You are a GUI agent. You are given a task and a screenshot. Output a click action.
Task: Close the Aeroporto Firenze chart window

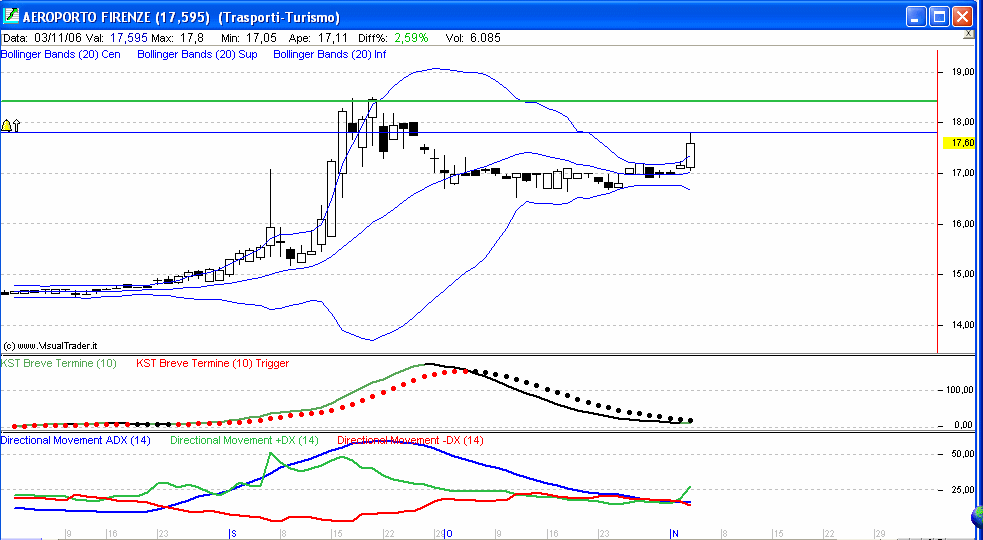pos(962,17)
